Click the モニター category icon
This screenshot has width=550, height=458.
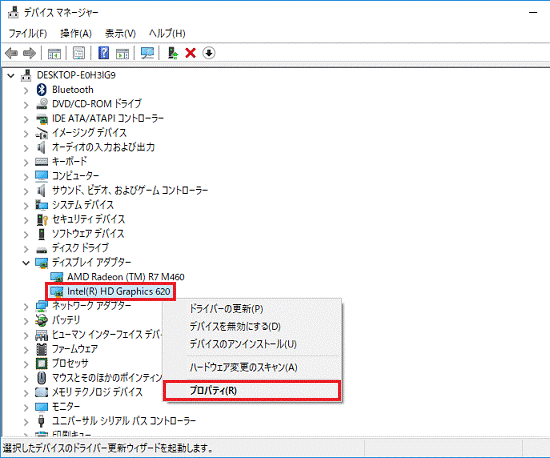click(41, 407)
